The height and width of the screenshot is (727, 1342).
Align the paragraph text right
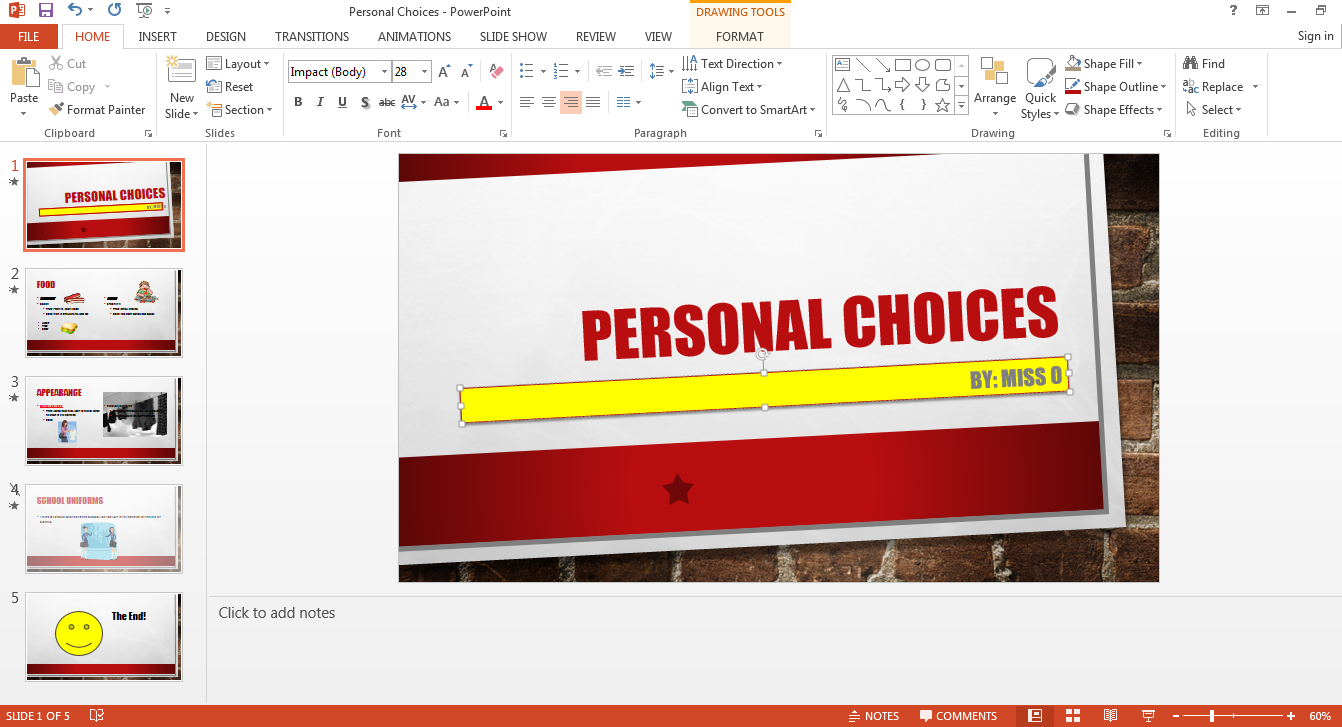pyautogui.click(x=571, y=102)
